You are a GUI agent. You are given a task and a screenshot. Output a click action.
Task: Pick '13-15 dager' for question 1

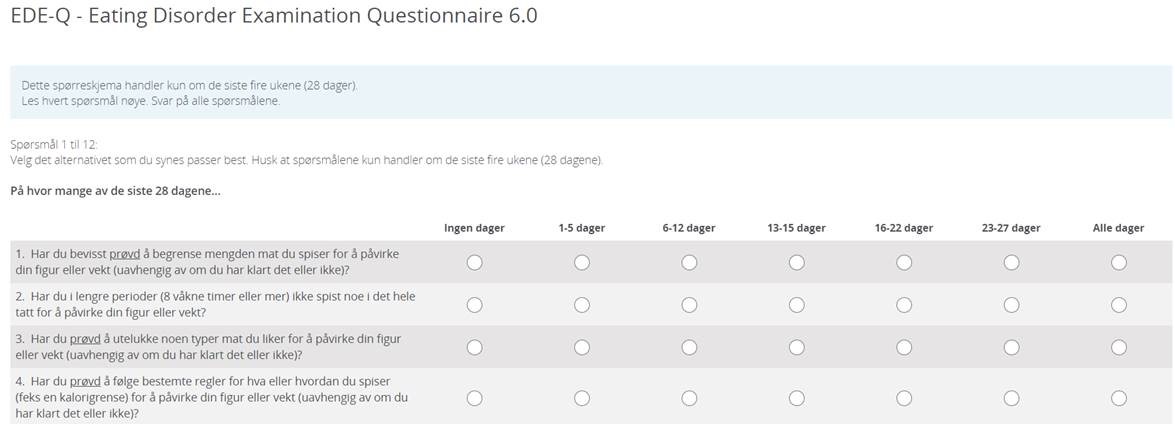796,262
